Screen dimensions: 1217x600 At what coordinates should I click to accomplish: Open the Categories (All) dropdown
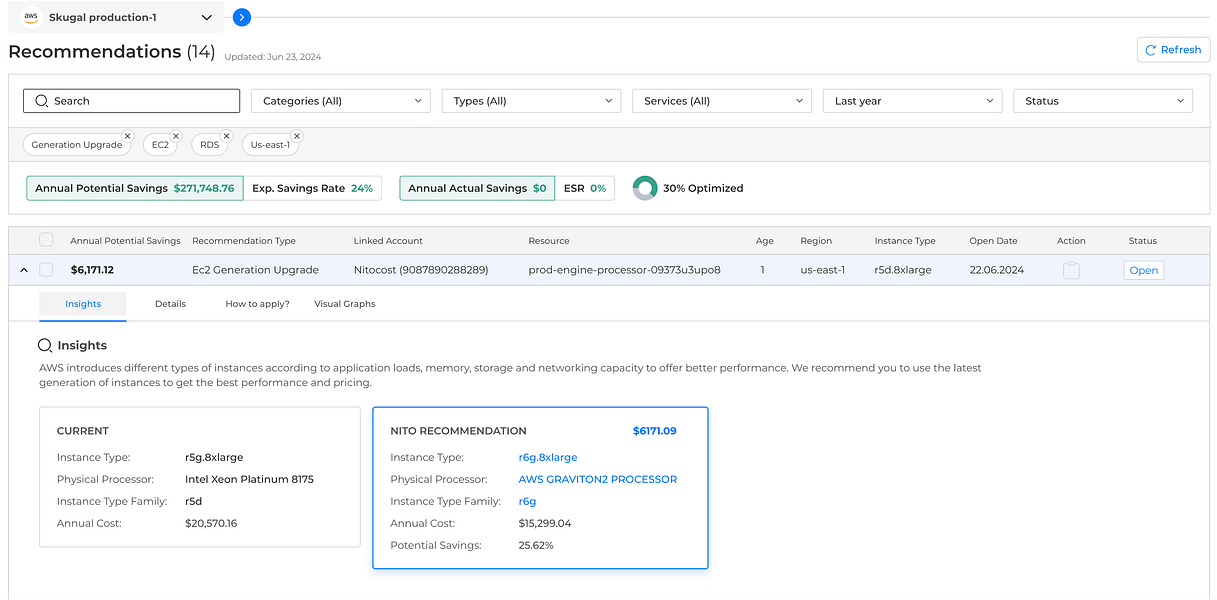(x=340, y=101)
